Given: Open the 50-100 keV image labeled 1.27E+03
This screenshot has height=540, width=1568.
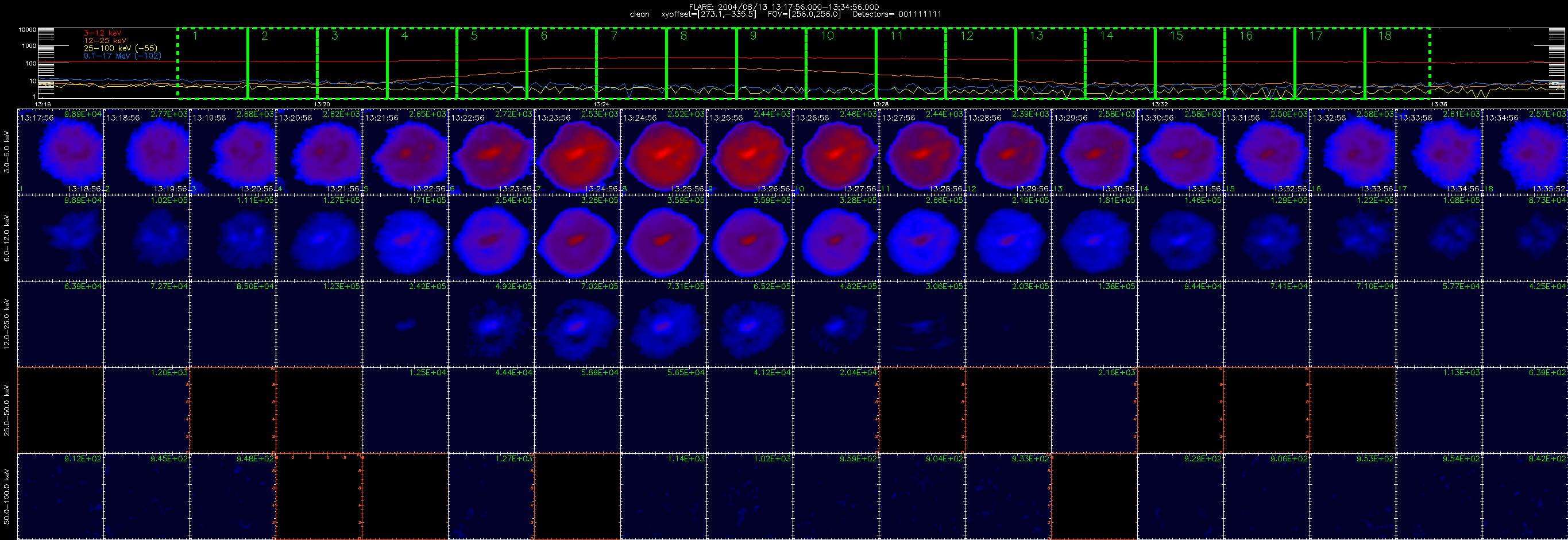Looking at the screenshot, I should [x=492, y=496].
